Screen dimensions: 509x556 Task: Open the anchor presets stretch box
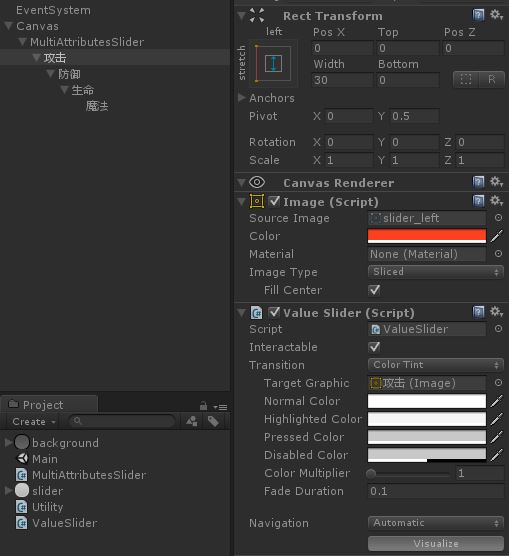273,64
